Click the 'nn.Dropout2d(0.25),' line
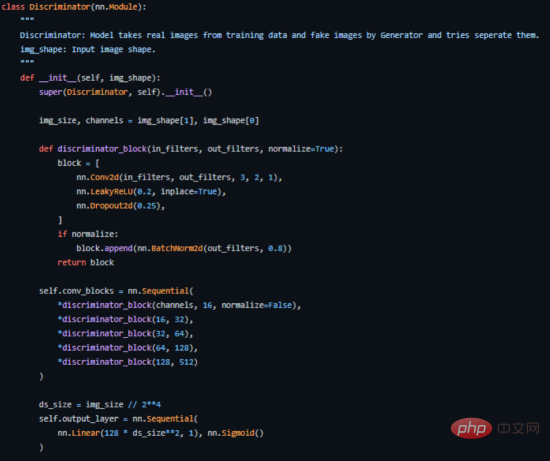The width and height of the screenshot is (550, 461). 121,206
